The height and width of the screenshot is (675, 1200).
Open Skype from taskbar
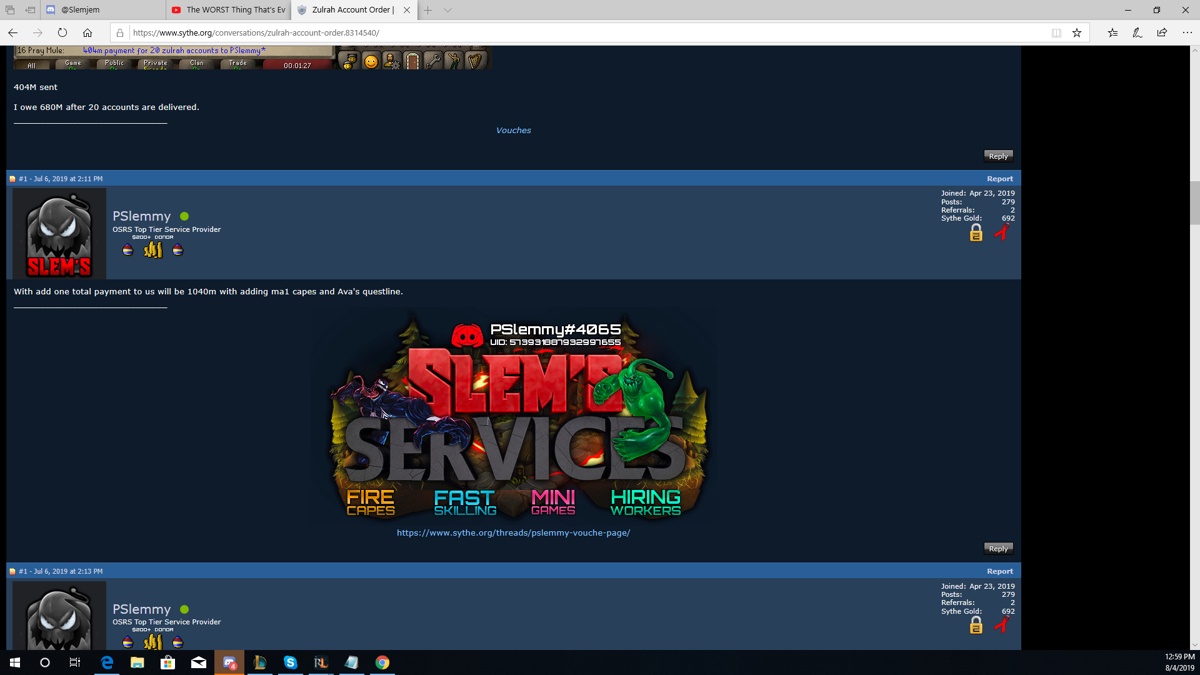290,662
